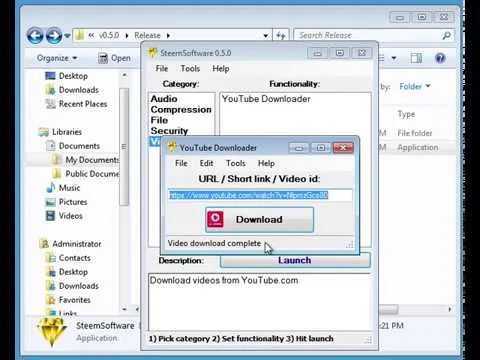Select Audio category
This screenshot has width=480, height=360.
pyautogui.click(x=164, y=99)
